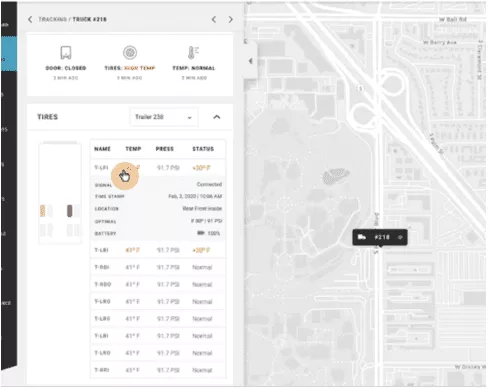Click the 'TEMP: NORMAL' status label
Image resolution: width=489 pixels, height=389 pixels.
[x=194, y=68]
